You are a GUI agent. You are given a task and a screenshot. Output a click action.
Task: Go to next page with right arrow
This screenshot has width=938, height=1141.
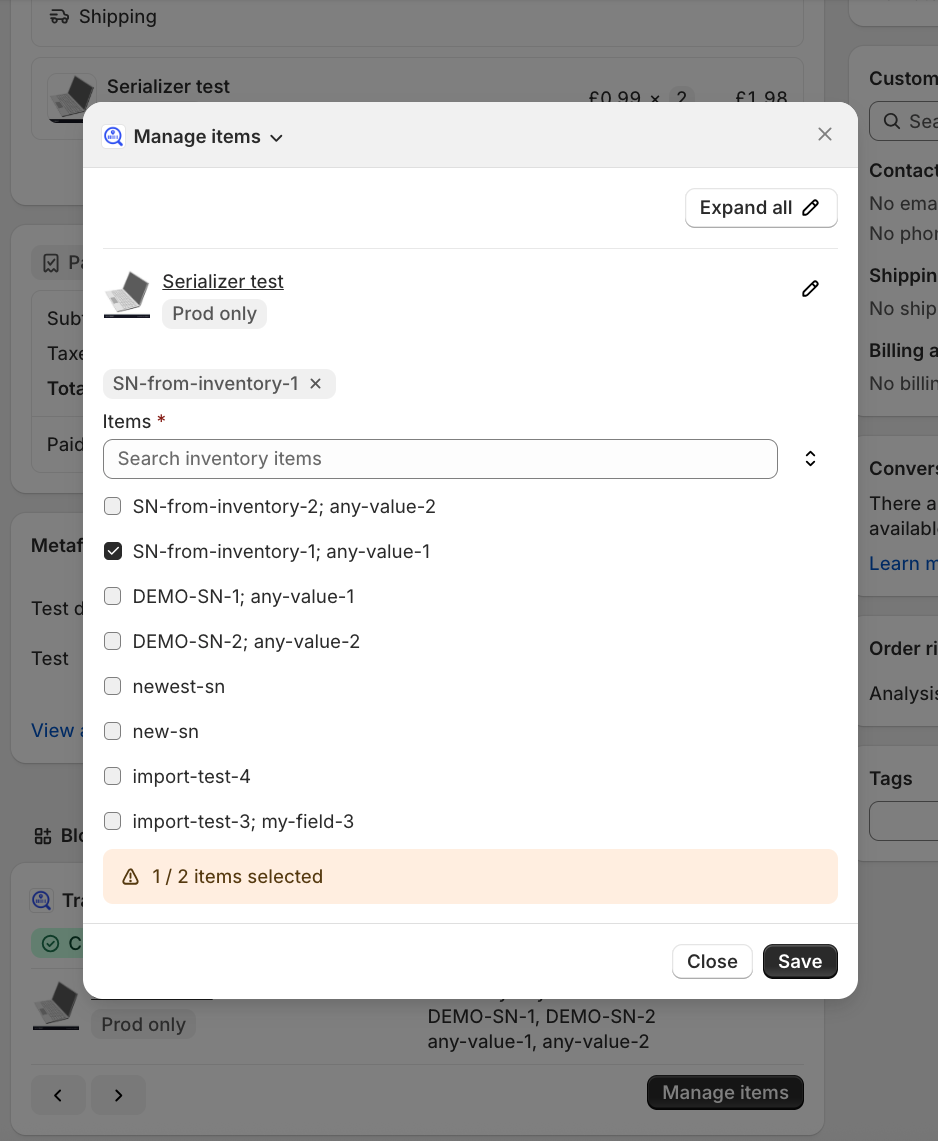click(x=118, y=1095)
